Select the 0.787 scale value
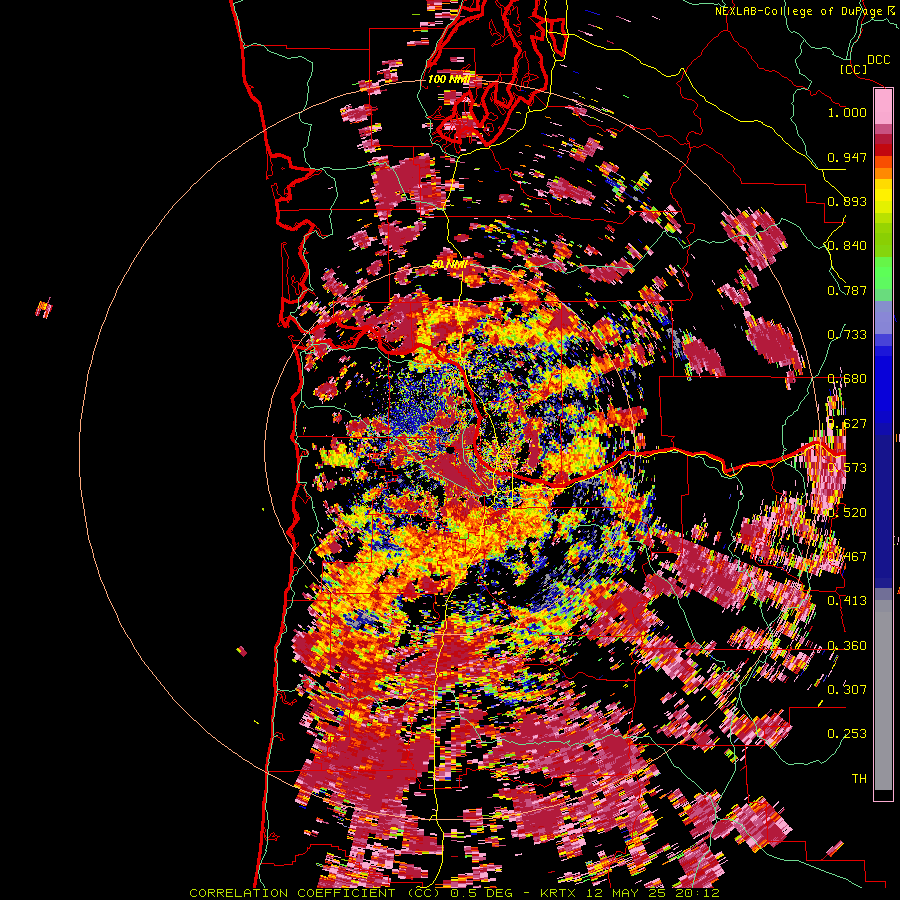Screen dimensions: 900x900 point(847,290)
